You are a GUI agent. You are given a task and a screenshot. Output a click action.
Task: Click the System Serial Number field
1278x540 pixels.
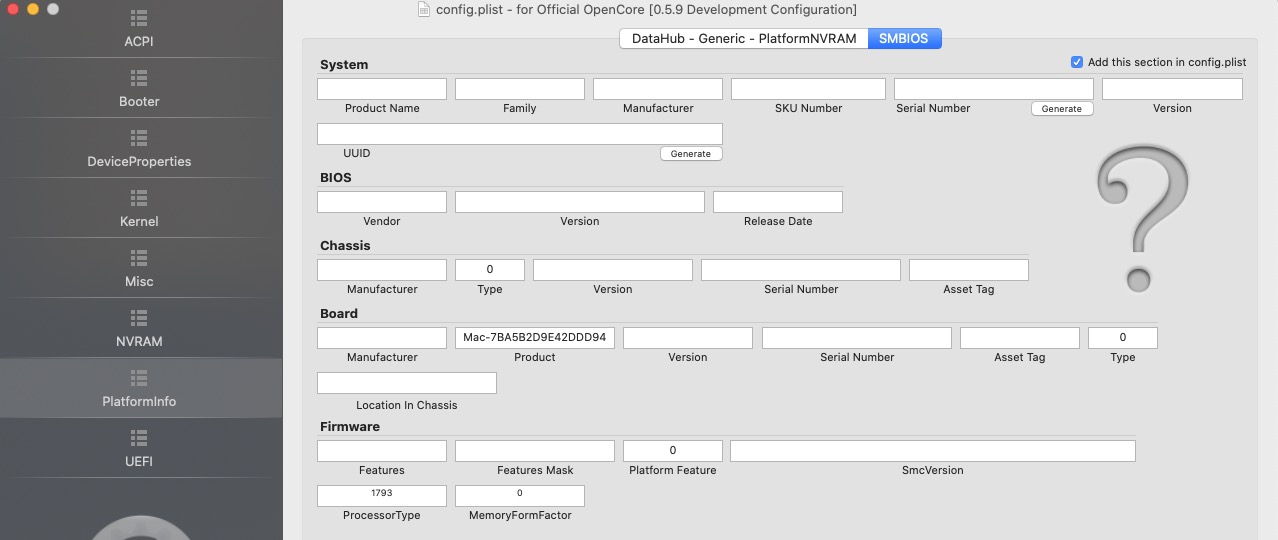pyautogui.click(x=994, y=89)
